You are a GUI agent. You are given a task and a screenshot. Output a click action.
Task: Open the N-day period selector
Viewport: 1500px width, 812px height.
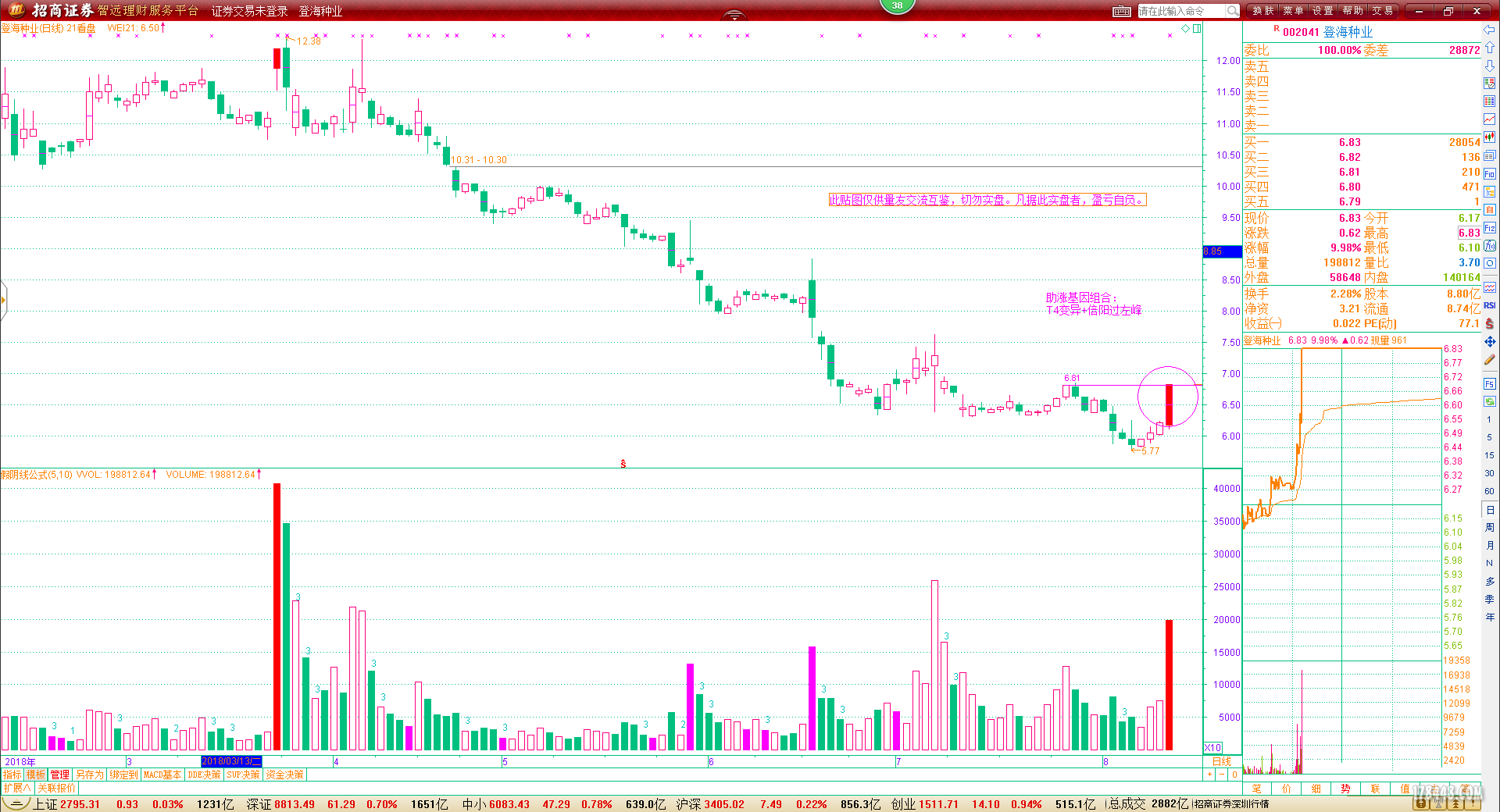[1489, 563]
